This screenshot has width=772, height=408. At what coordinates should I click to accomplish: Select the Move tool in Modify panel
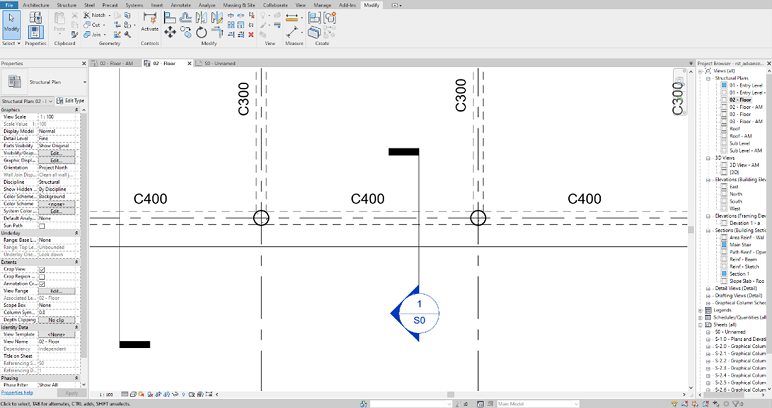(x=170, y=32)
